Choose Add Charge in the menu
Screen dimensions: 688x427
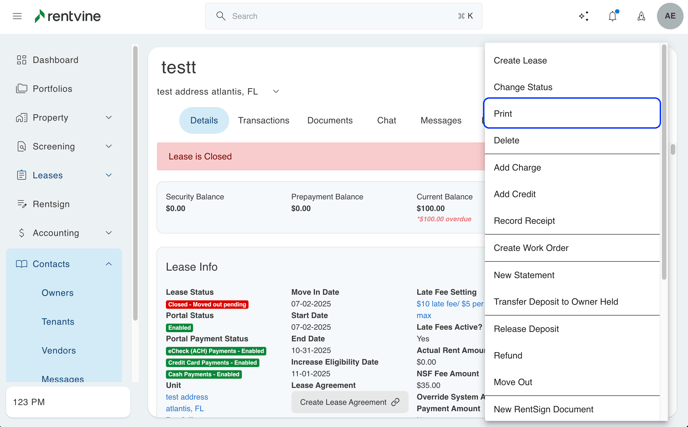pos(517,168)
